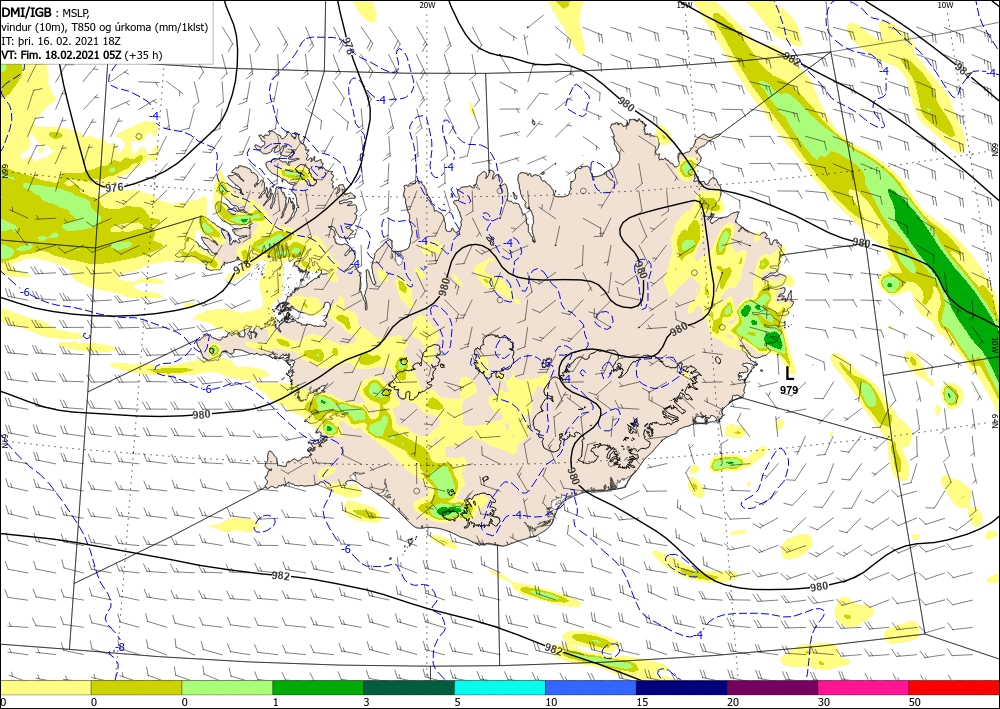Click the legend scale value '3'
This screenshot has height=709, width=1000.
(x=366, y=702)
